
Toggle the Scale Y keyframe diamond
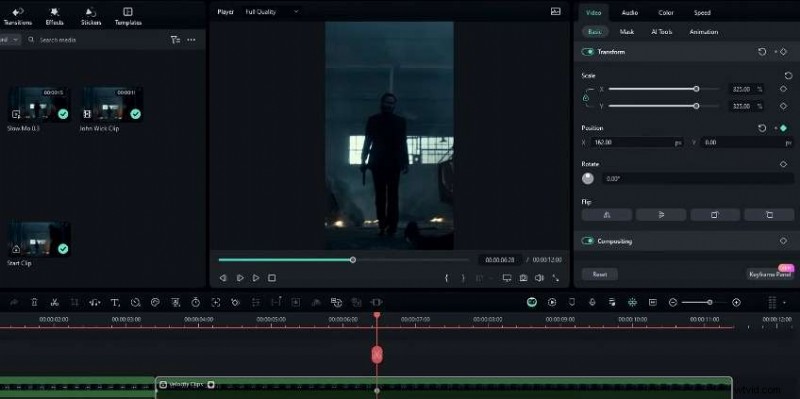click(x=783, y=106)
